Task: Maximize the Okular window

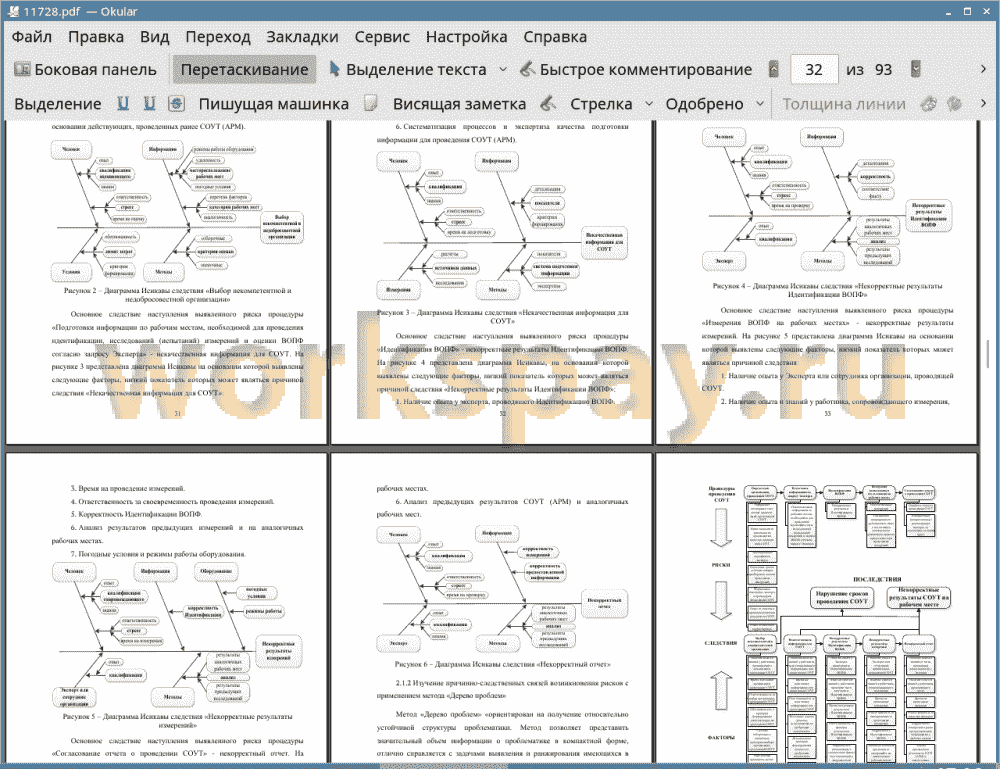Action: click(x=967, y=11)
